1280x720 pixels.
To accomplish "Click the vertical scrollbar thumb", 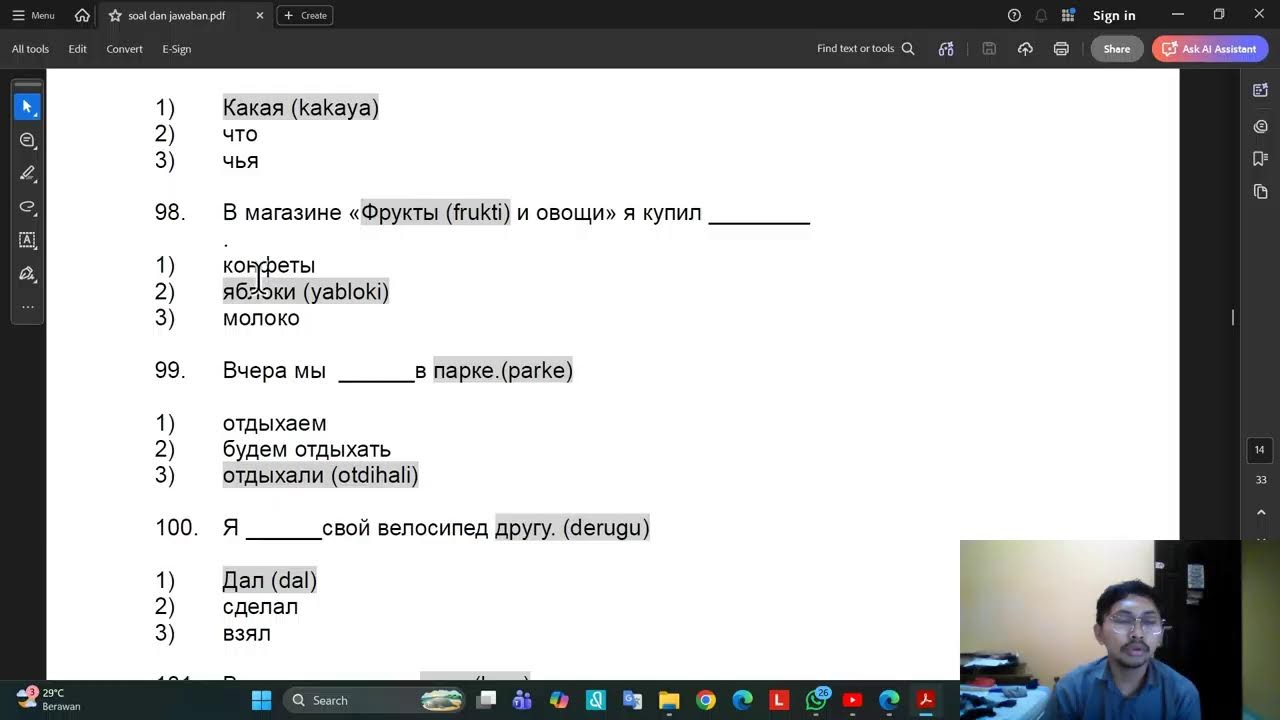I will [x=1233, y=317].
